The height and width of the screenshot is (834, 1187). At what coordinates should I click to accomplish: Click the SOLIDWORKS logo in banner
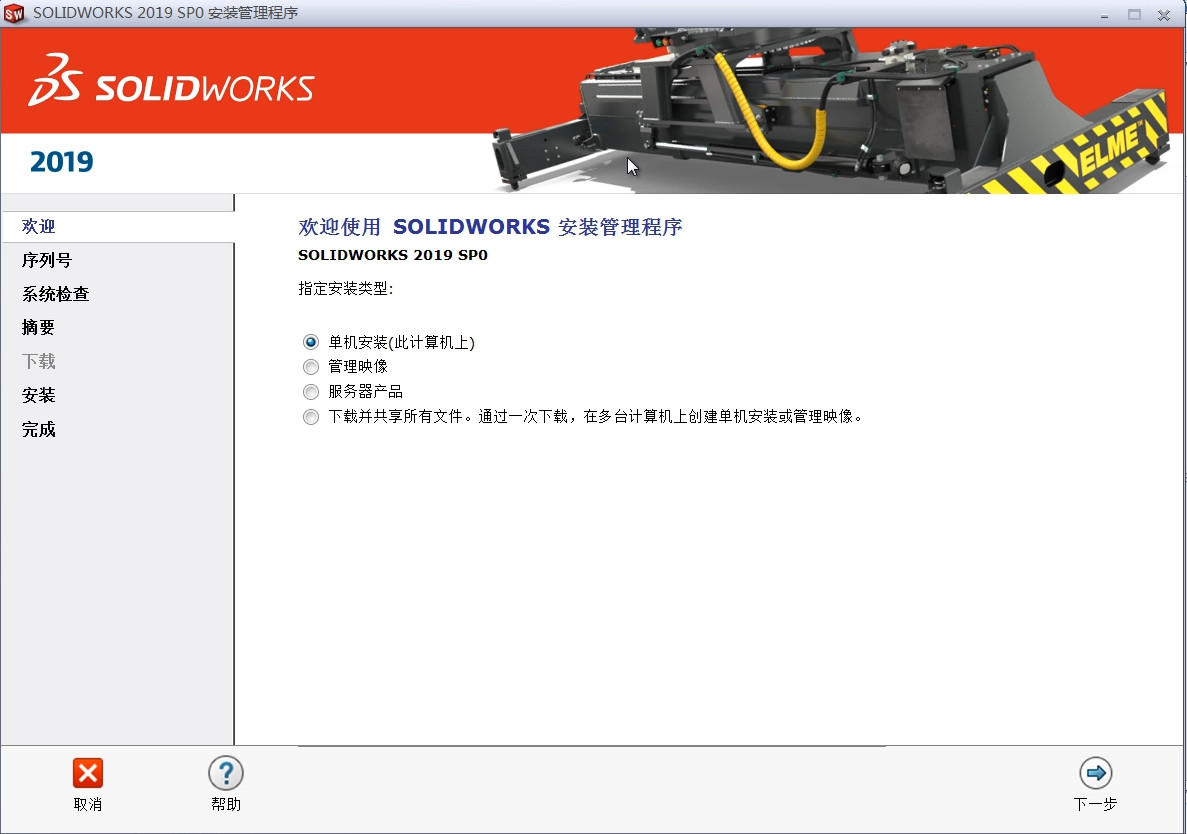tap(171, 88)
